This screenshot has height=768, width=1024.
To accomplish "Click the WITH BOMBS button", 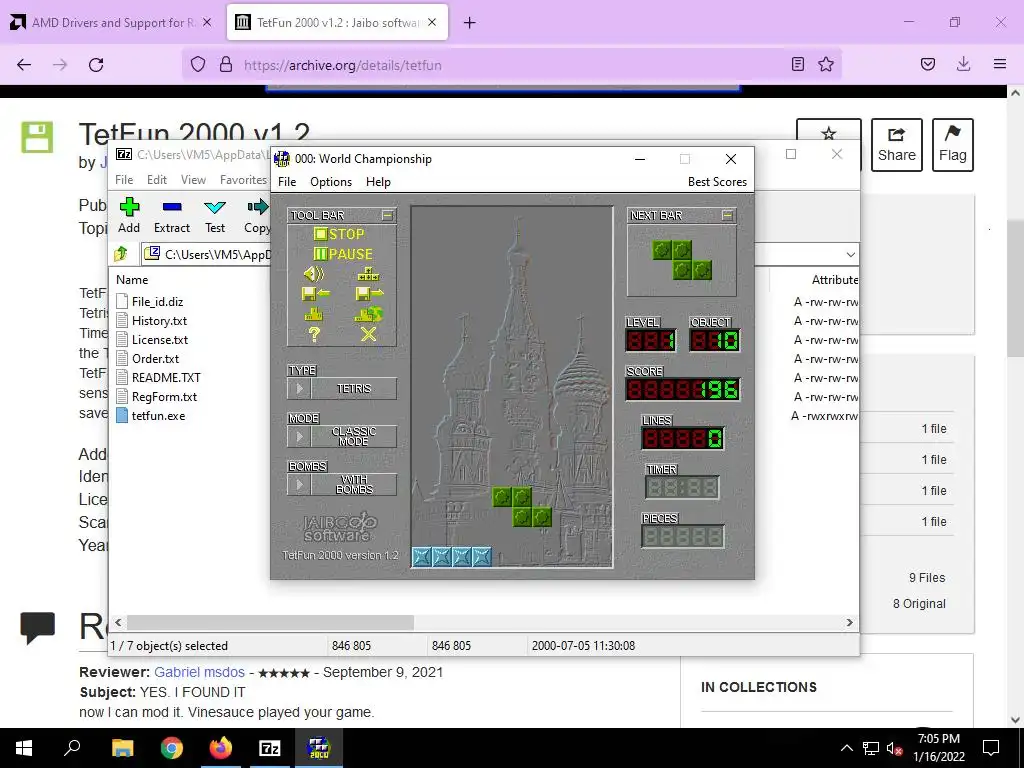I will coord(354,485).
